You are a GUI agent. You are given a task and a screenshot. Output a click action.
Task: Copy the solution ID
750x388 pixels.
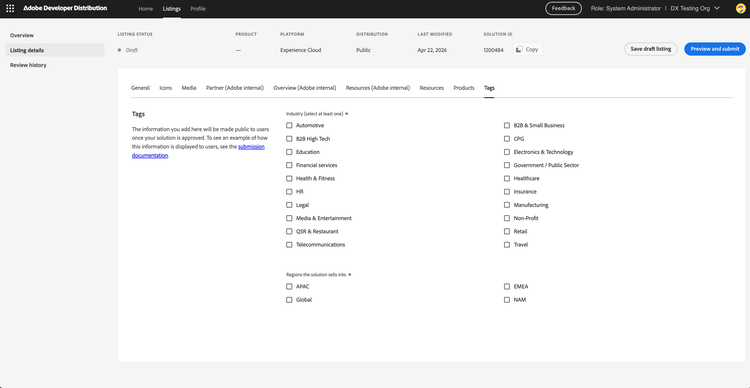pos(528,49)
